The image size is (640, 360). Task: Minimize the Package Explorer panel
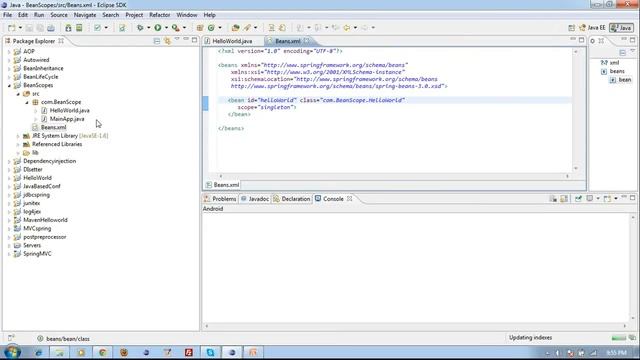[186, 40]
